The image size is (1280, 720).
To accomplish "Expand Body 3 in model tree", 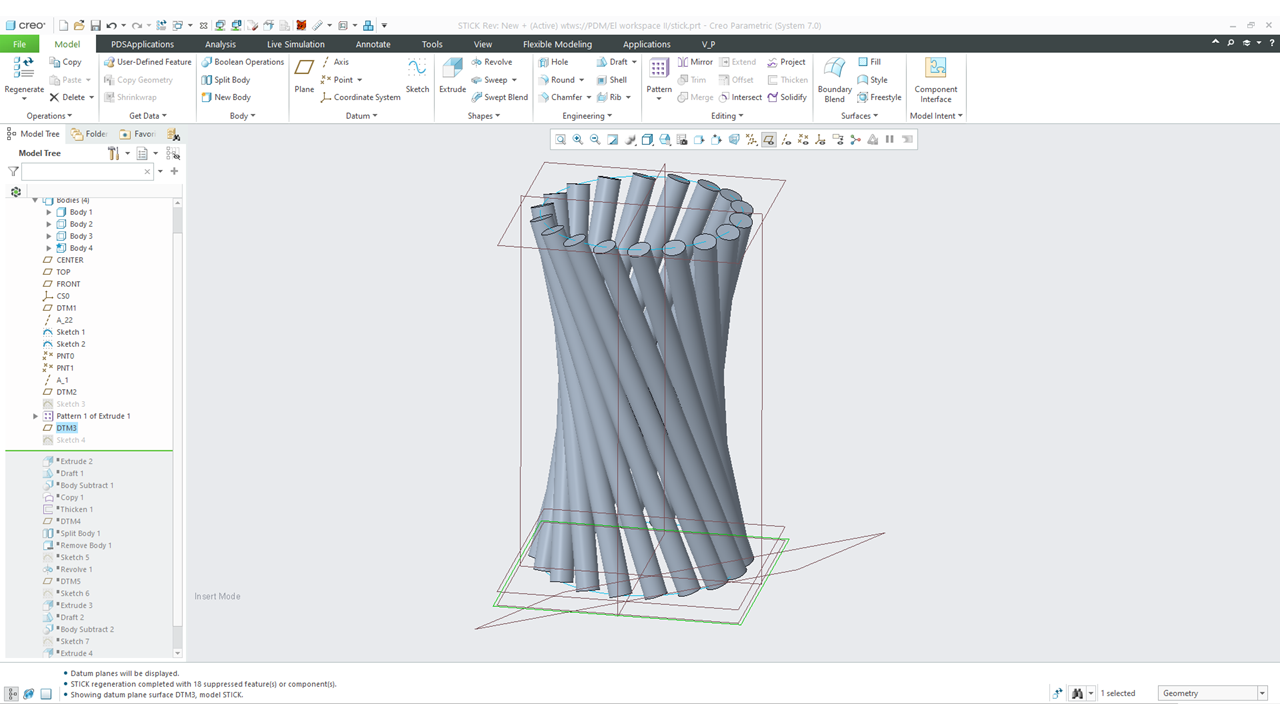I will [49, 236].
